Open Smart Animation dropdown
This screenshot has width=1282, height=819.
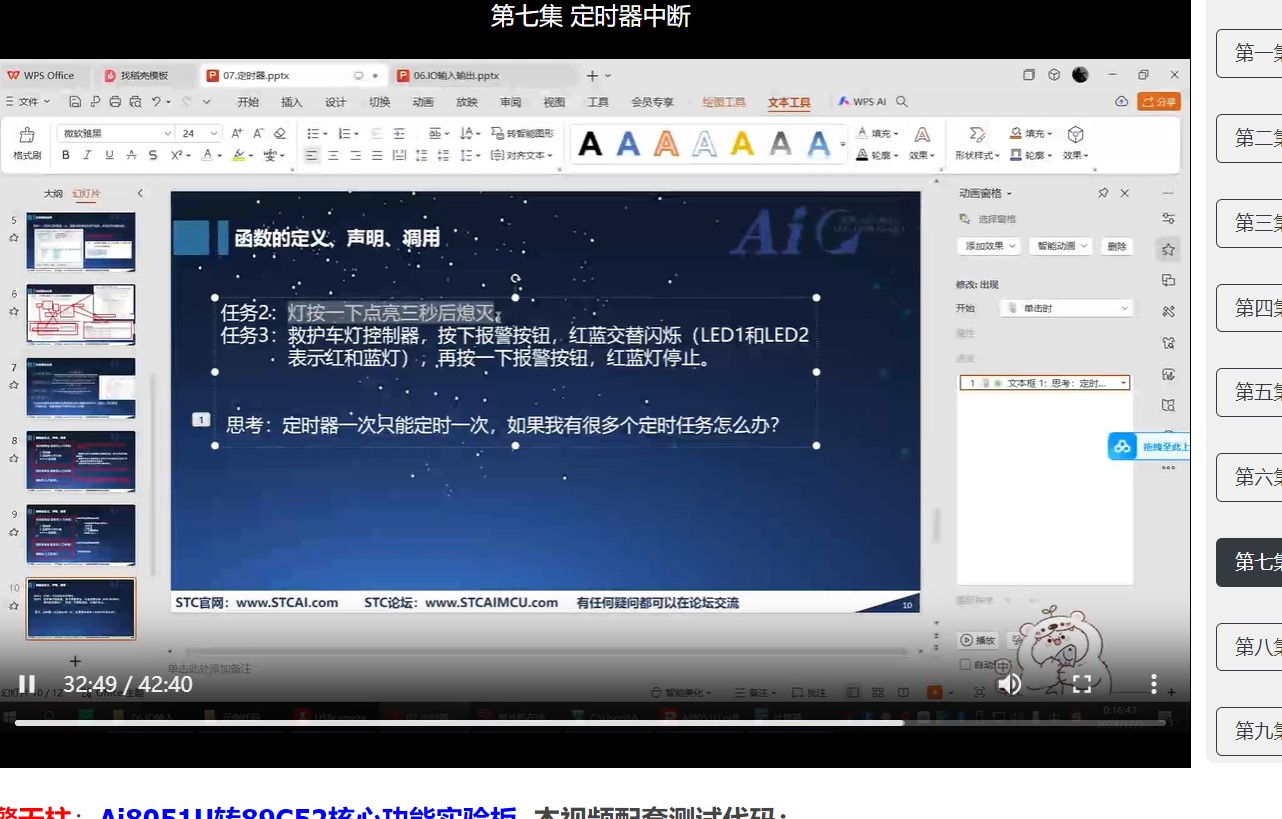[1061, 246]
